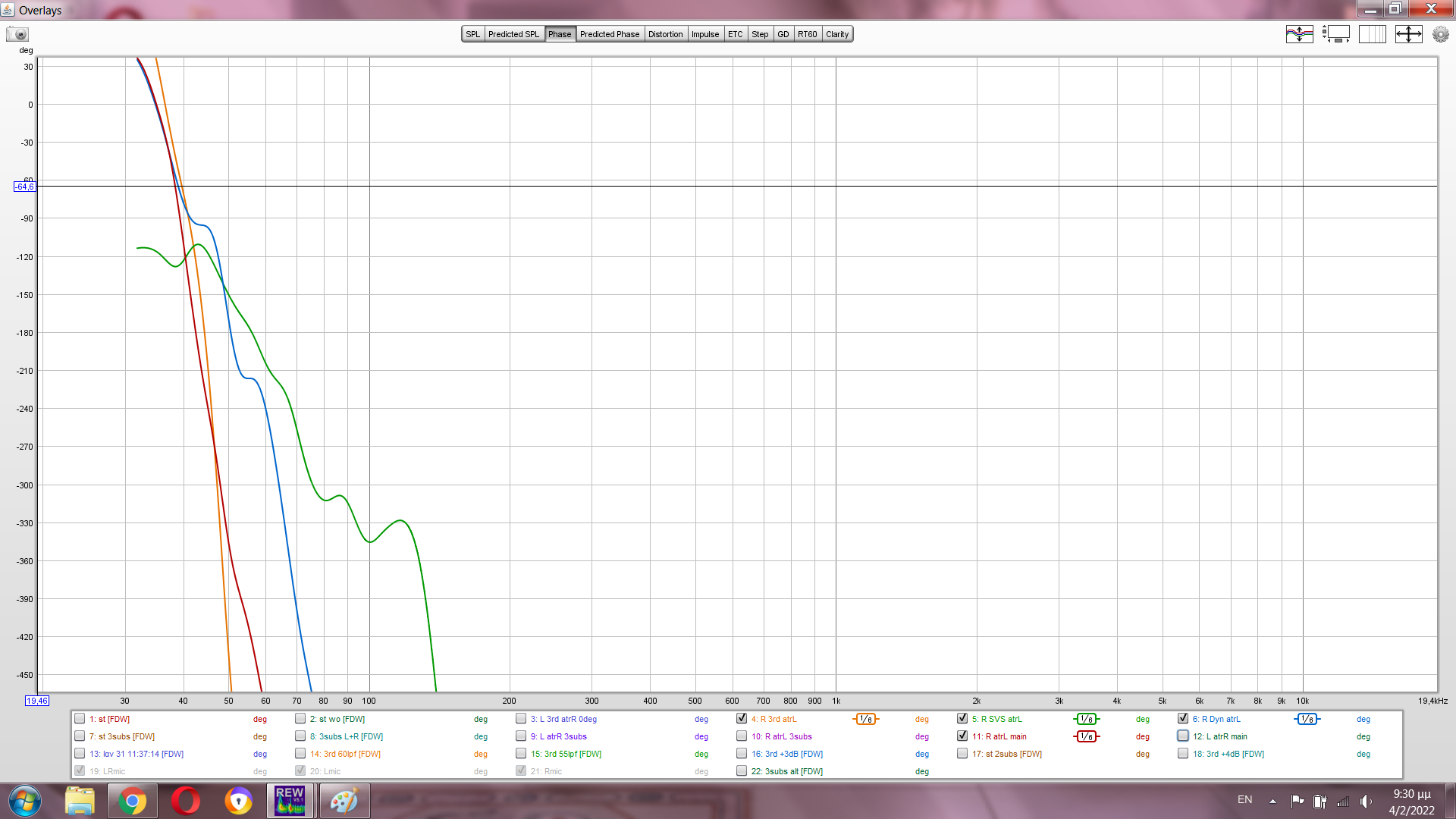Viewport: 1456px width, 819px height.
Task: Click the capture graph camera icon
Action: pyautogui.click(x=17, y=34)
